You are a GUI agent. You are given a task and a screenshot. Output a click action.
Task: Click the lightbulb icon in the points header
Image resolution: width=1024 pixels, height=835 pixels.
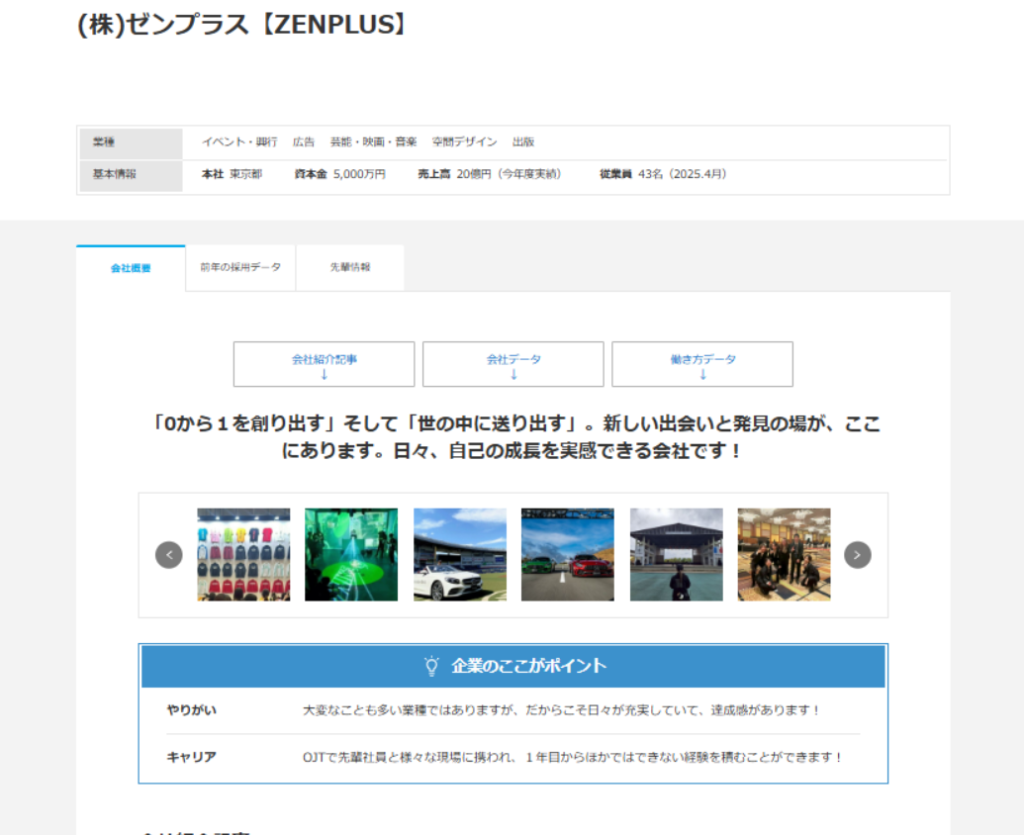coord(432,666)
